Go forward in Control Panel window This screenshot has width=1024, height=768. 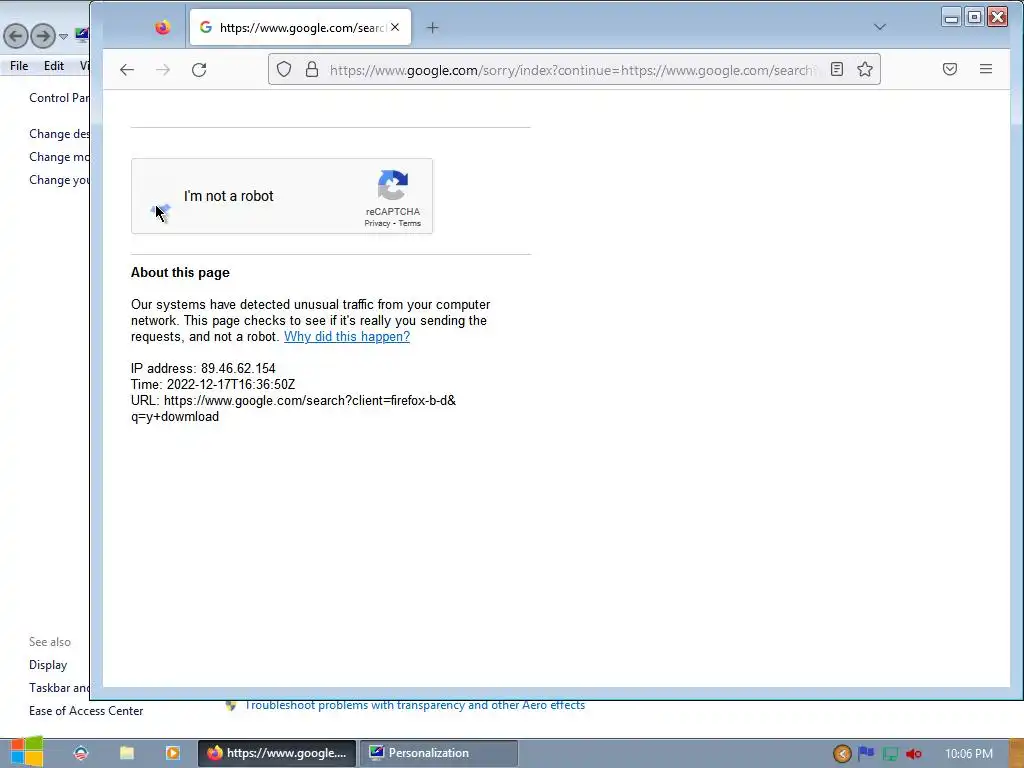(43, 35)
